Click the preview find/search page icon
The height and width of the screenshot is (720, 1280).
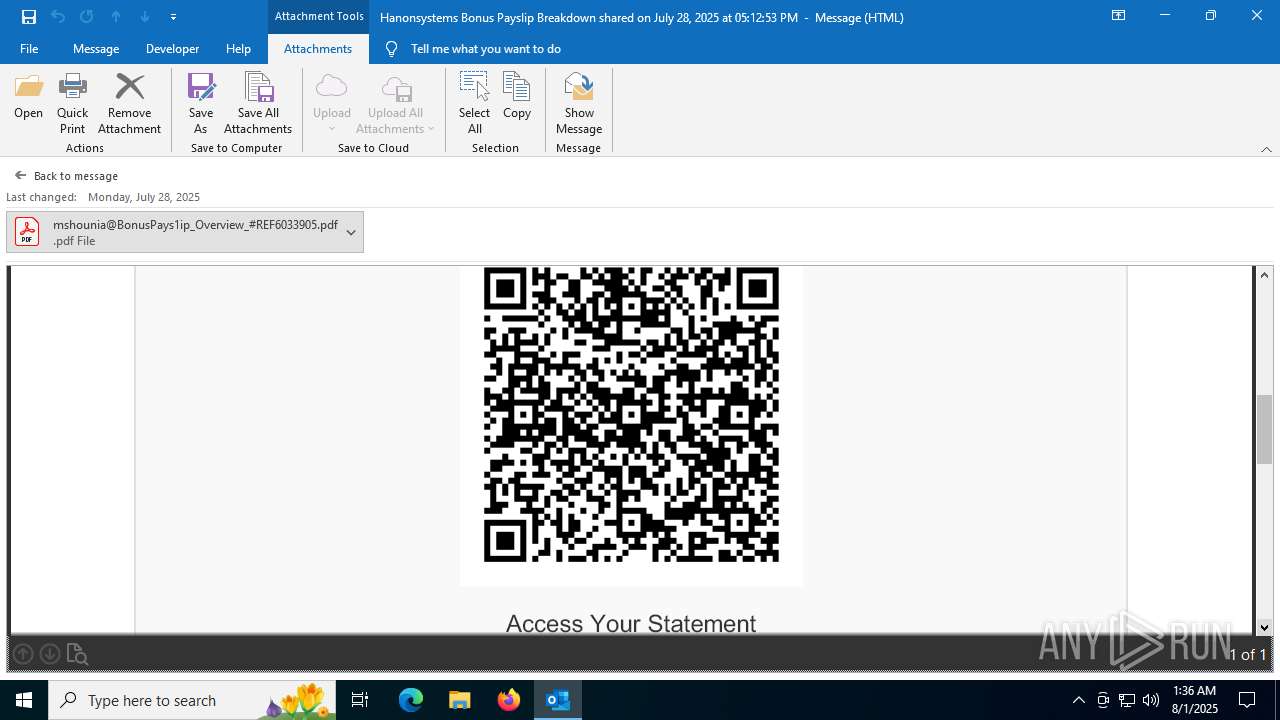77,654
